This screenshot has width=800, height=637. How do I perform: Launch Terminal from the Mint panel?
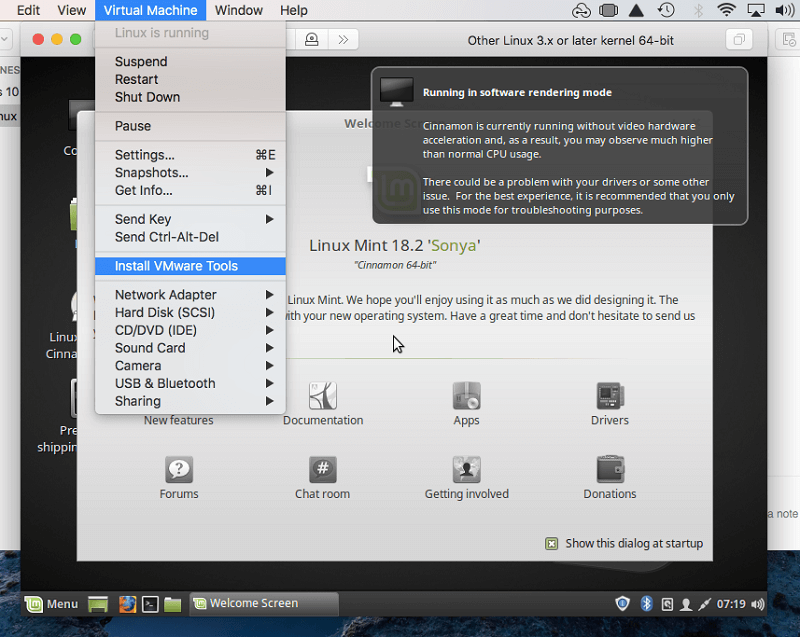click(x=150, y=604)
